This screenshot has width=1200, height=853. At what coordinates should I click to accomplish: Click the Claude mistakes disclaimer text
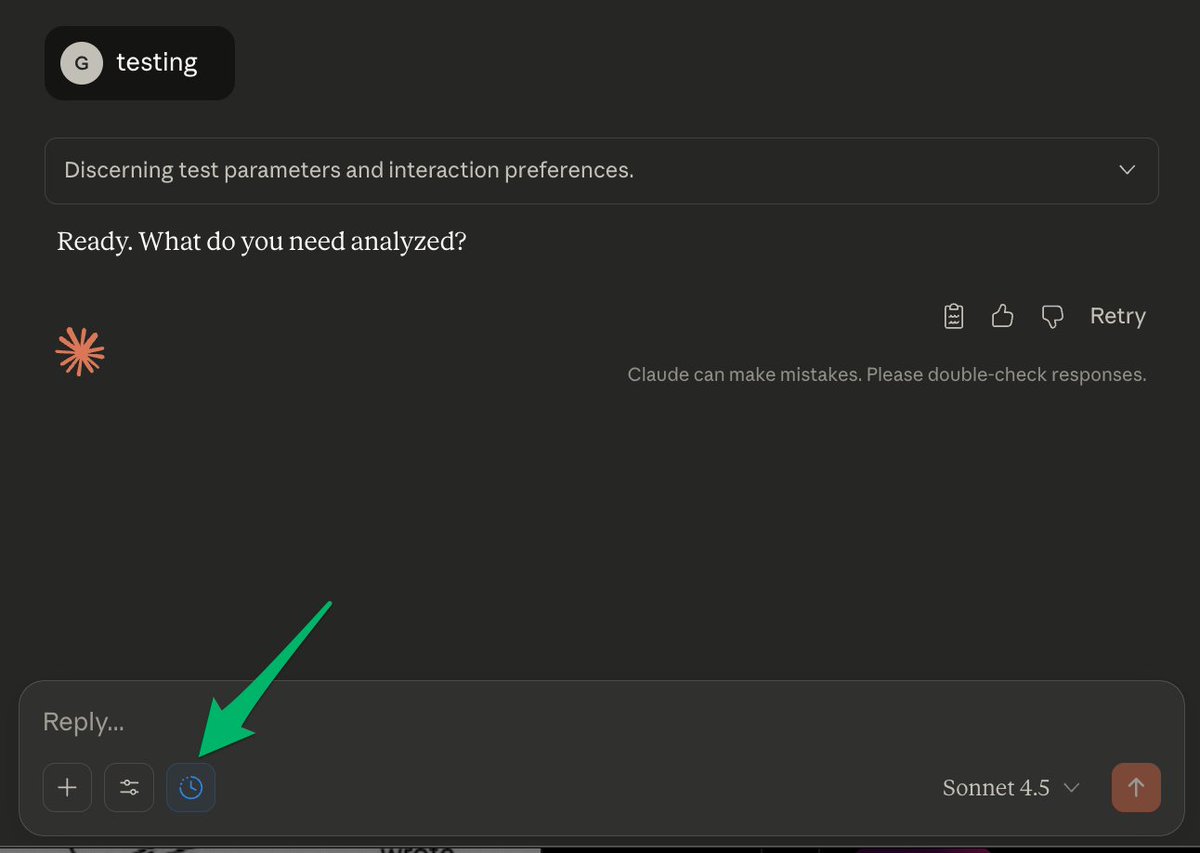click(886, 375)
